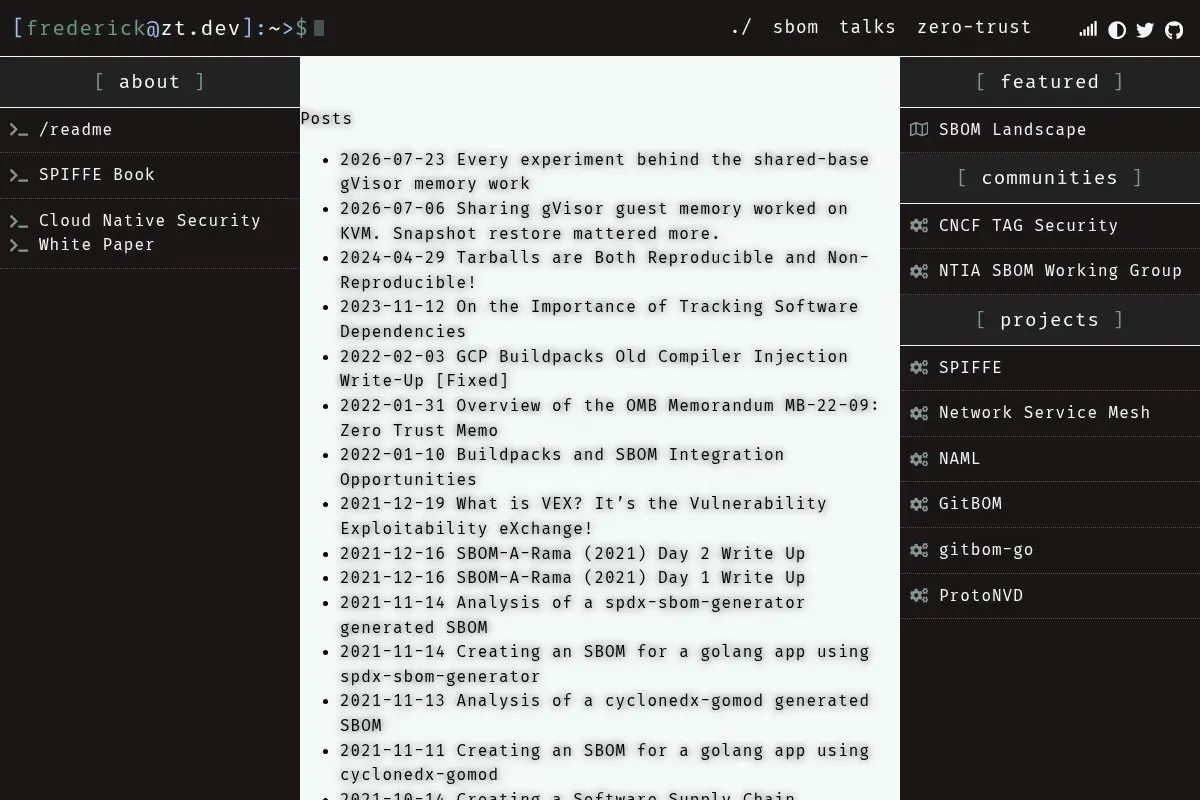Open the NAML project link
The height and width of the screenshot is (800, 1200).
pos(960,459)
